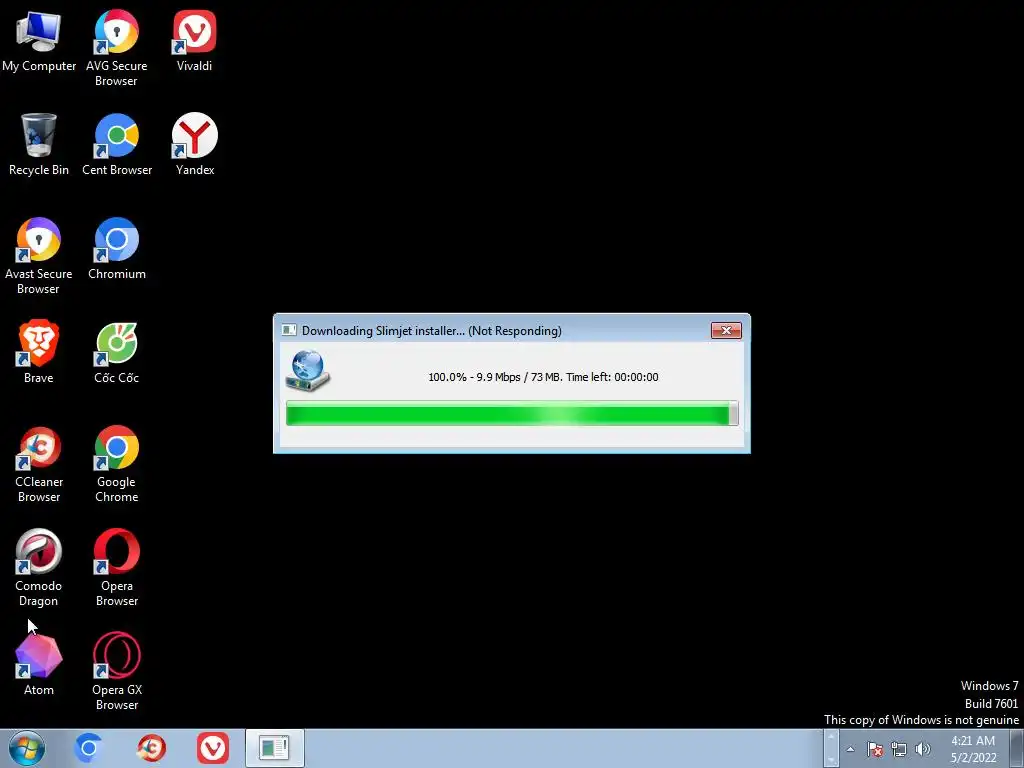Select the AVG Secure Browser shortcut
Image resolution: width=1024 pixels, height=768 pixels.
(x=116, y=49)
